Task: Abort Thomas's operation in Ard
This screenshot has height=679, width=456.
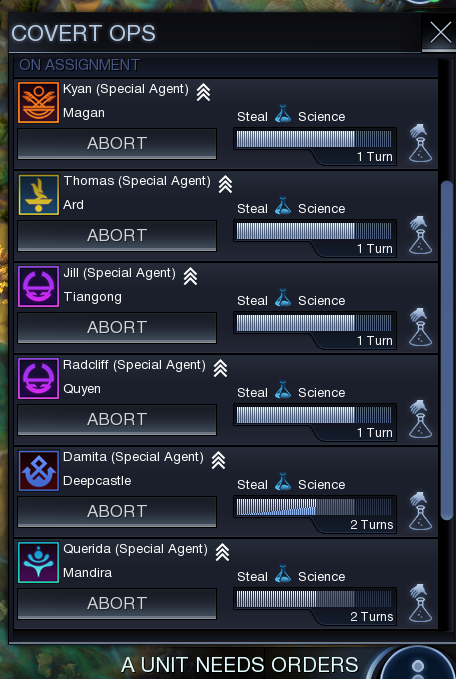Action: click(117, 236)
